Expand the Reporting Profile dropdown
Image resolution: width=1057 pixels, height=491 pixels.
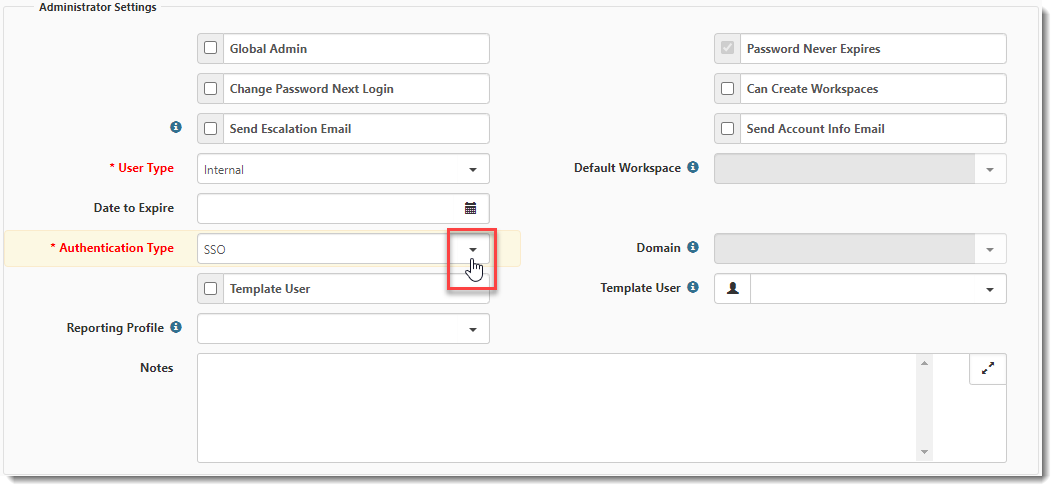point(472,329)
